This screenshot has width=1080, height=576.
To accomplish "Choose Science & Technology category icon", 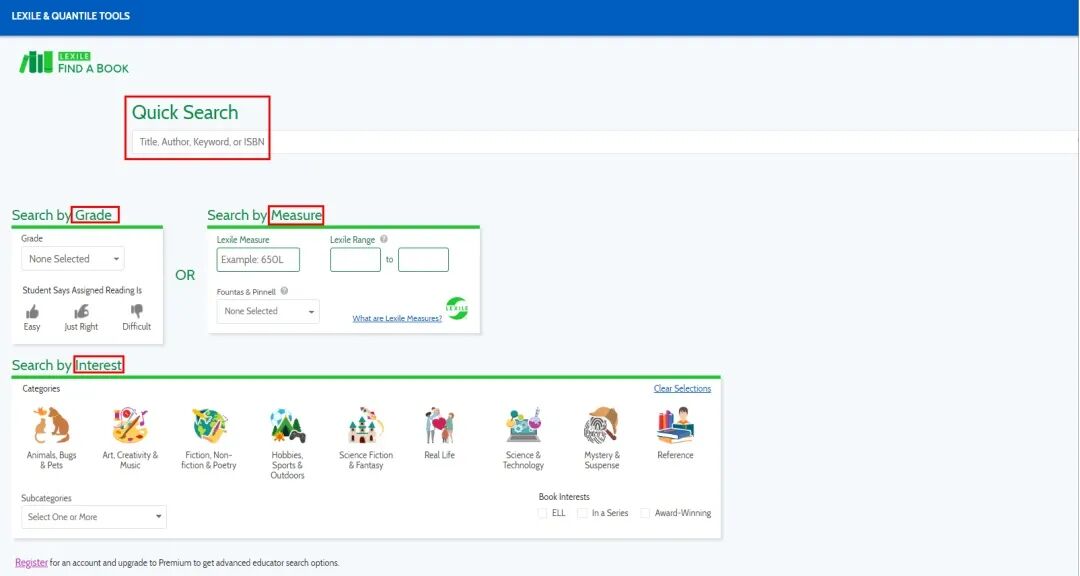I will pyautogui.click(x=523, y=425).
